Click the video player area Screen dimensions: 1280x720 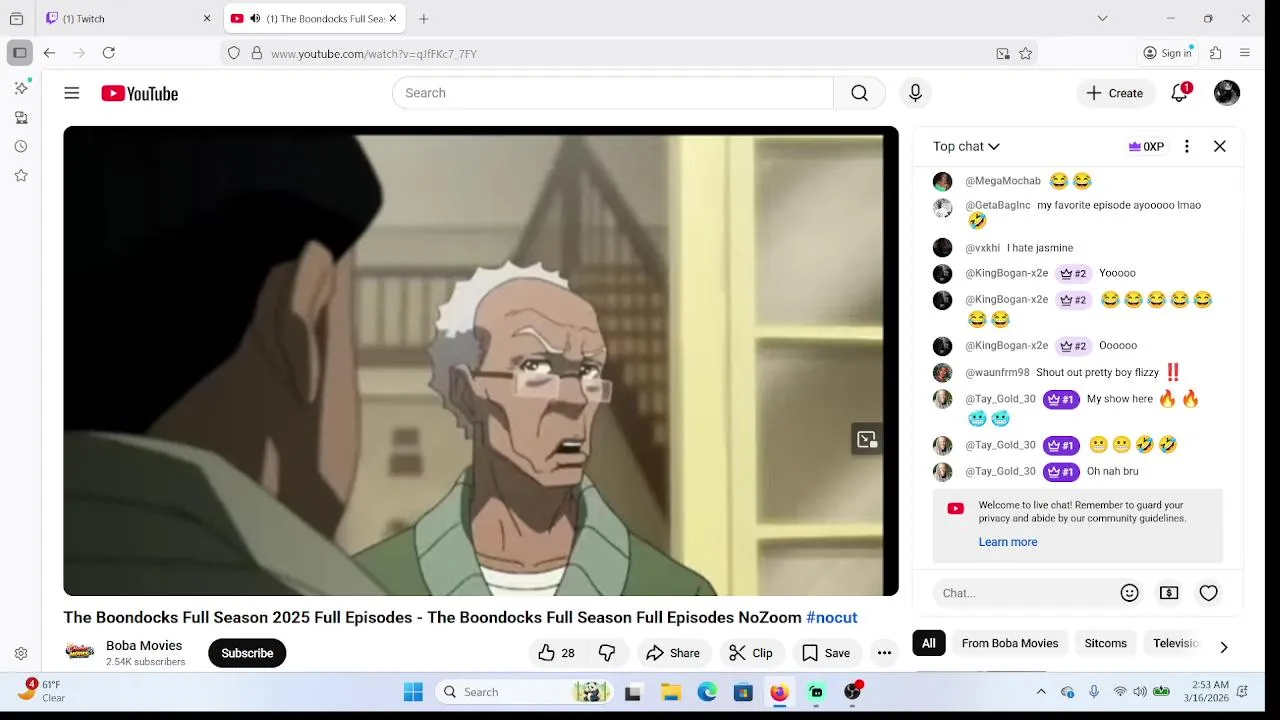click(481, 361)
